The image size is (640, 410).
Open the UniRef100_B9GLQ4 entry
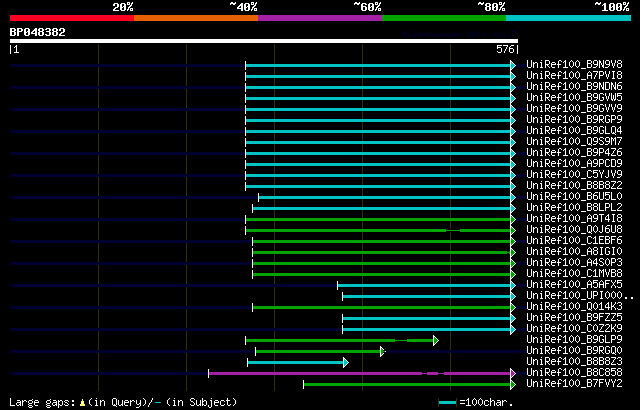click(574, 131)
